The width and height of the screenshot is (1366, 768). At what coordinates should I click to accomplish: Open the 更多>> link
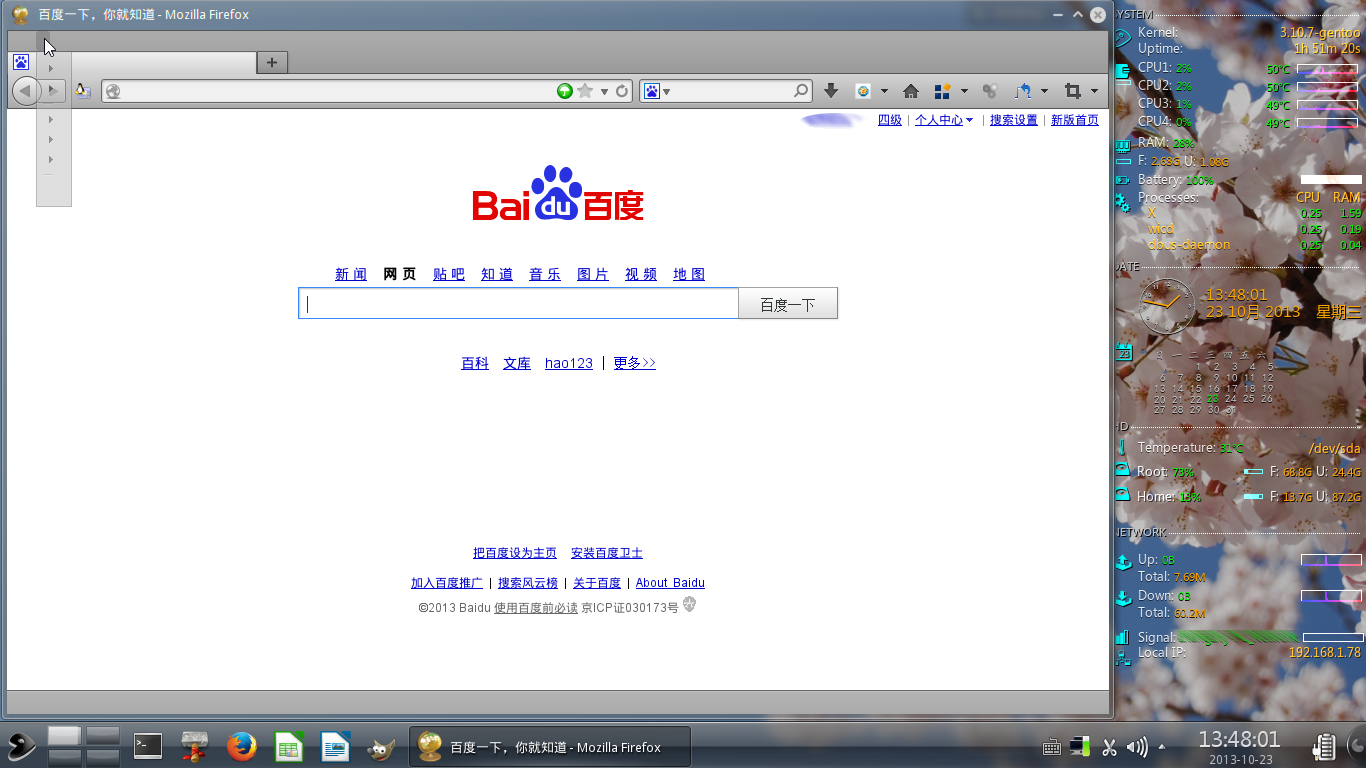click(x=635, y=363)
